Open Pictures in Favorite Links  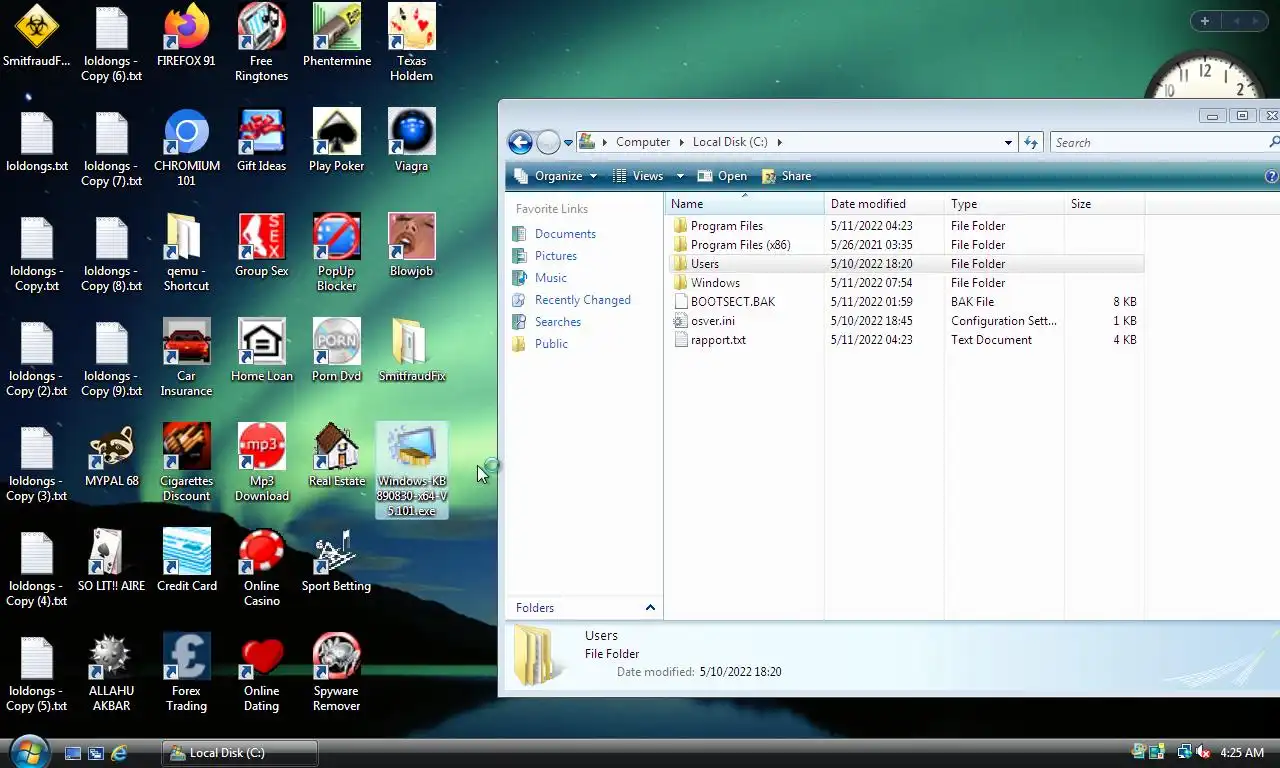click(555, 256)
